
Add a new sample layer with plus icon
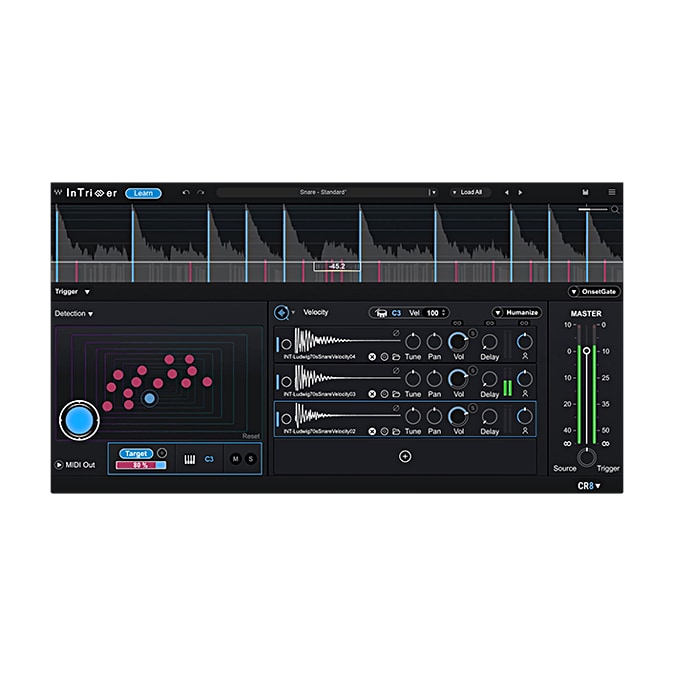405,456
